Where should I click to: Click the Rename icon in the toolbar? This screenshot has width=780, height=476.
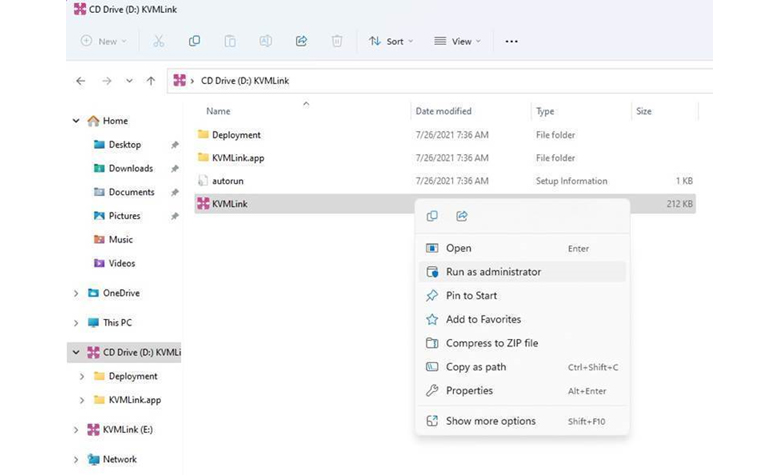click(266, 41)
